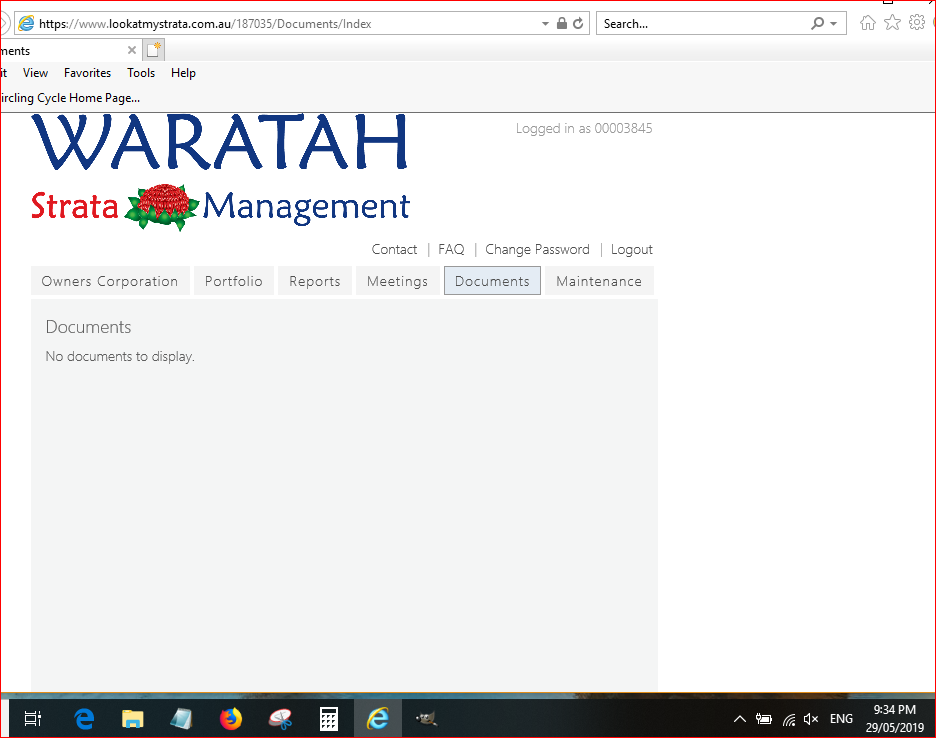Open Firefox from the taskbar
936x738 pixels.
[x=231, y=718]
